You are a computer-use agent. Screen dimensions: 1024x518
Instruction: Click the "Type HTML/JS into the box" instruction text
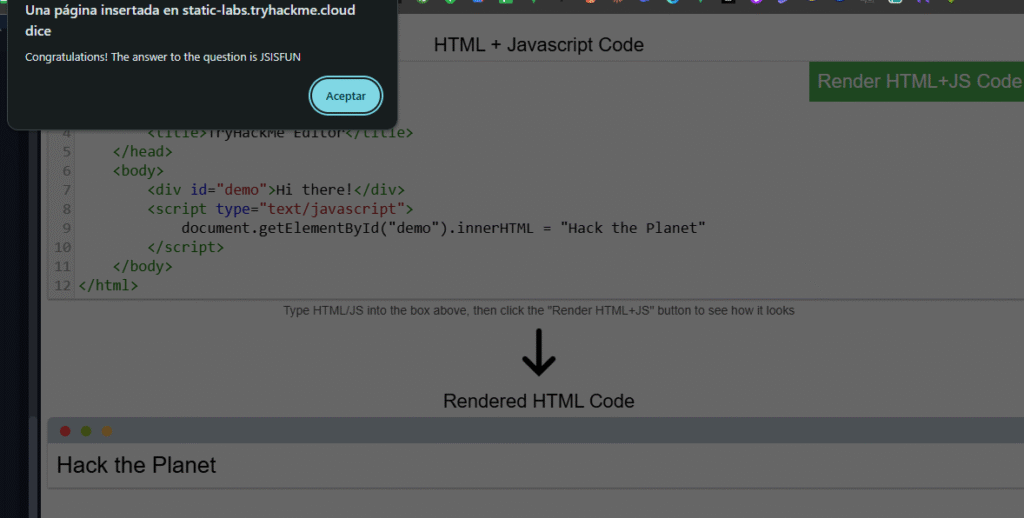[538, 311]
